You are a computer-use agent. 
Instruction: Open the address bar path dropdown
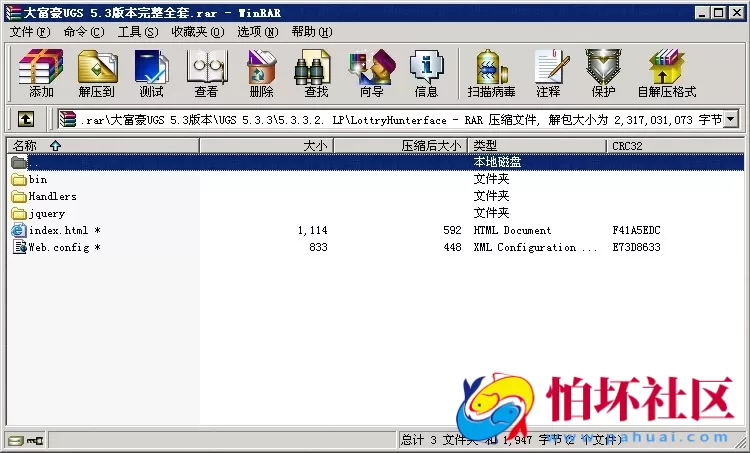[x=730, y=119]
